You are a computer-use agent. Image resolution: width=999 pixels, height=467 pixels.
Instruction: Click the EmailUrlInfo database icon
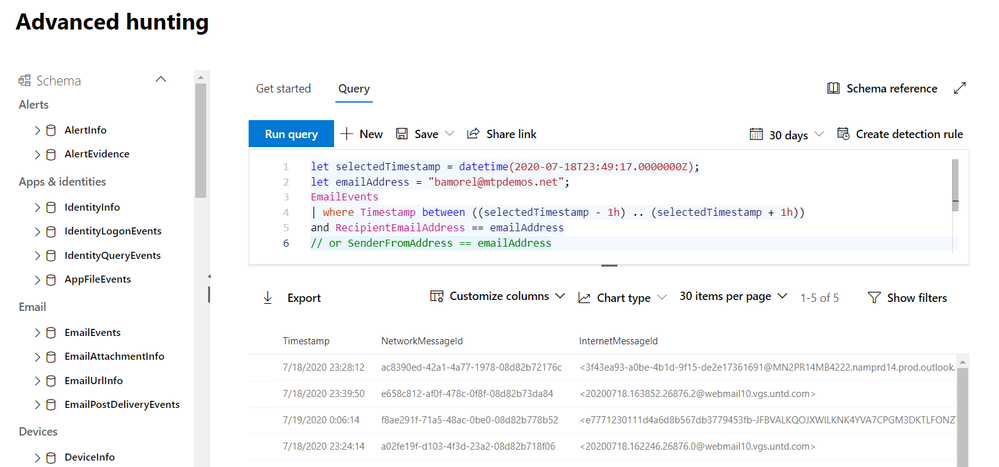pyautogui.click(x=51, y=380)
